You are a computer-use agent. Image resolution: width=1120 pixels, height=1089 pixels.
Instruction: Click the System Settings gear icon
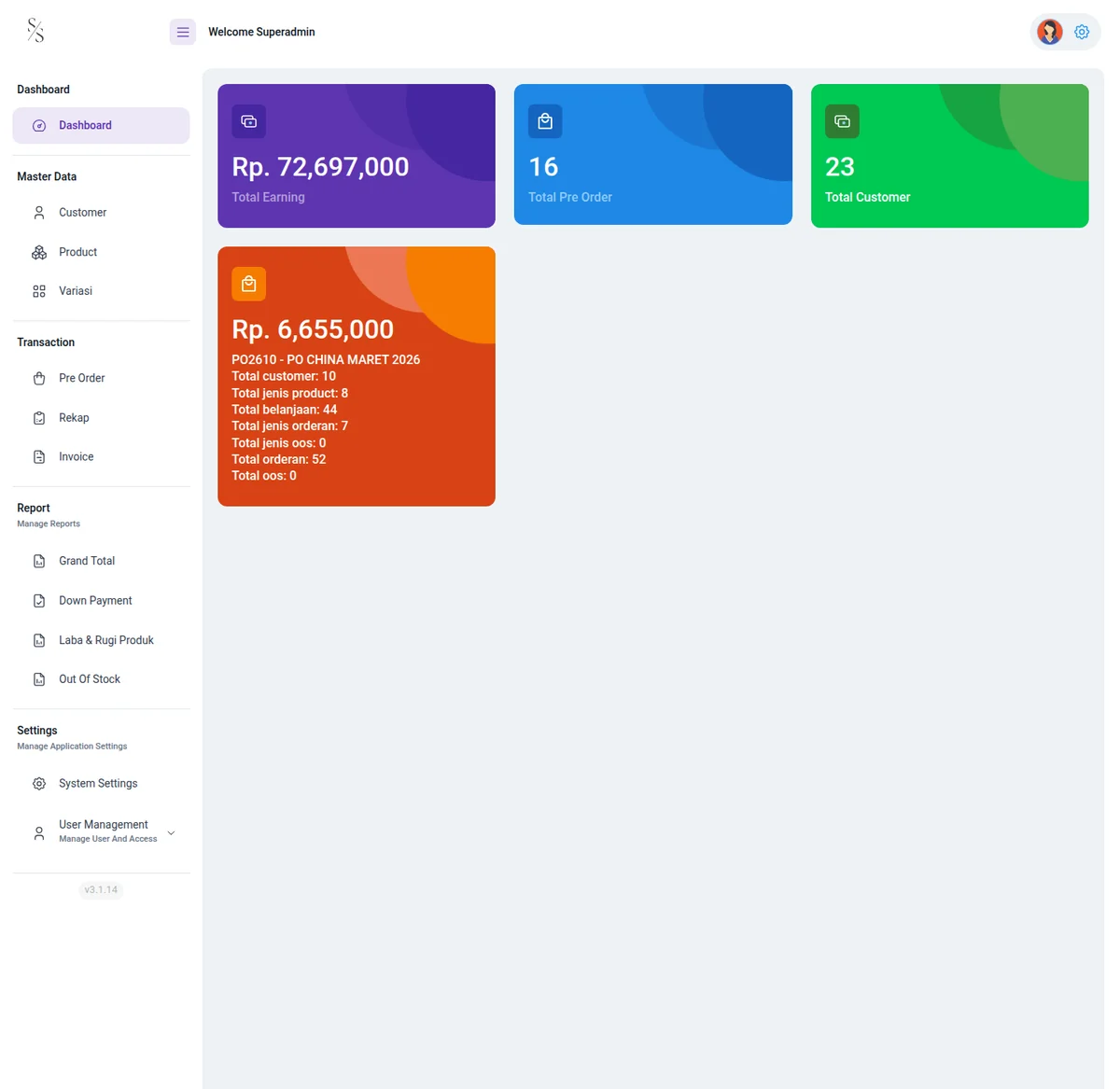pyautogui.click(x=39, y=784)
